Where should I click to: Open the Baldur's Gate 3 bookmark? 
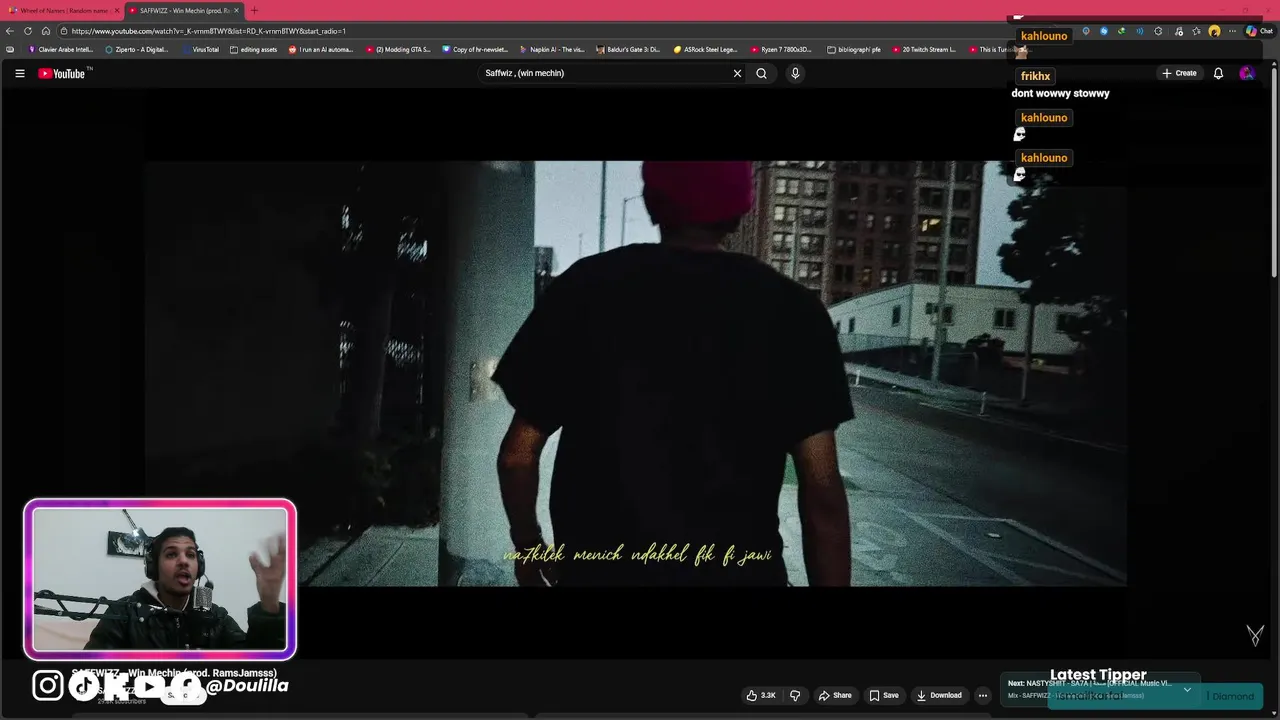pos(629,49)
